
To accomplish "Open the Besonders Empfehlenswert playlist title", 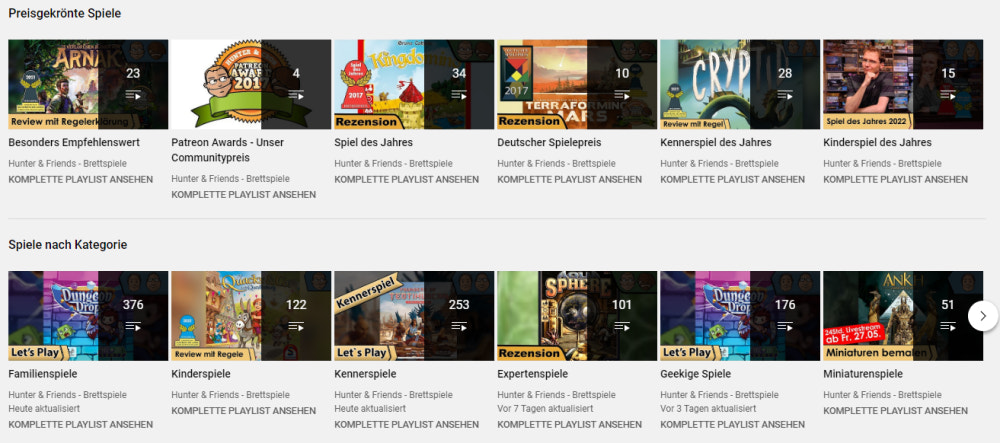I will (x=74, y=142).
